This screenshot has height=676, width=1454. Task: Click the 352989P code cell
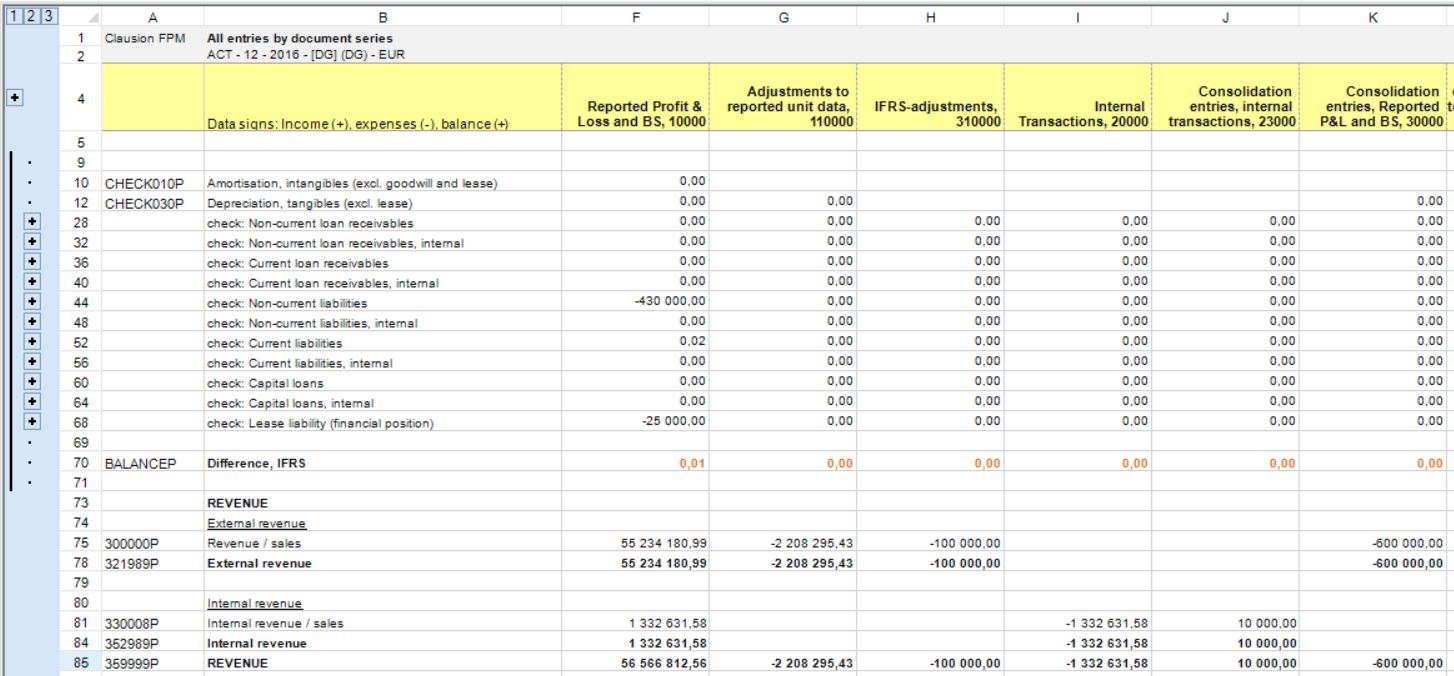click(x=152, y=642)
